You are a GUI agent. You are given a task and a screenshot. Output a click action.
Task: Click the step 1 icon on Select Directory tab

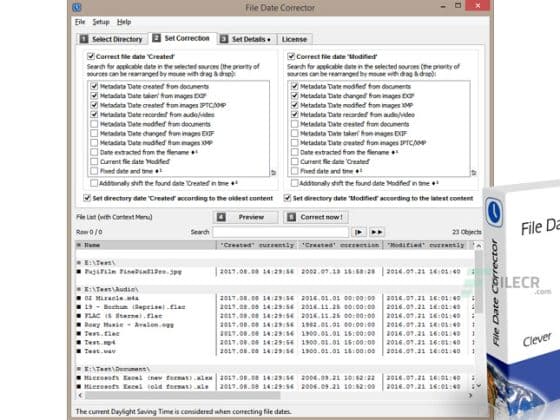click(x=84, y=39)
